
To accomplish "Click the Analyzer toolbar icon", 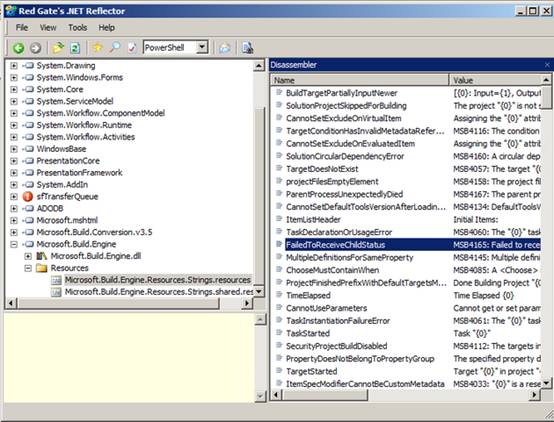I will [x=132, y=47].
